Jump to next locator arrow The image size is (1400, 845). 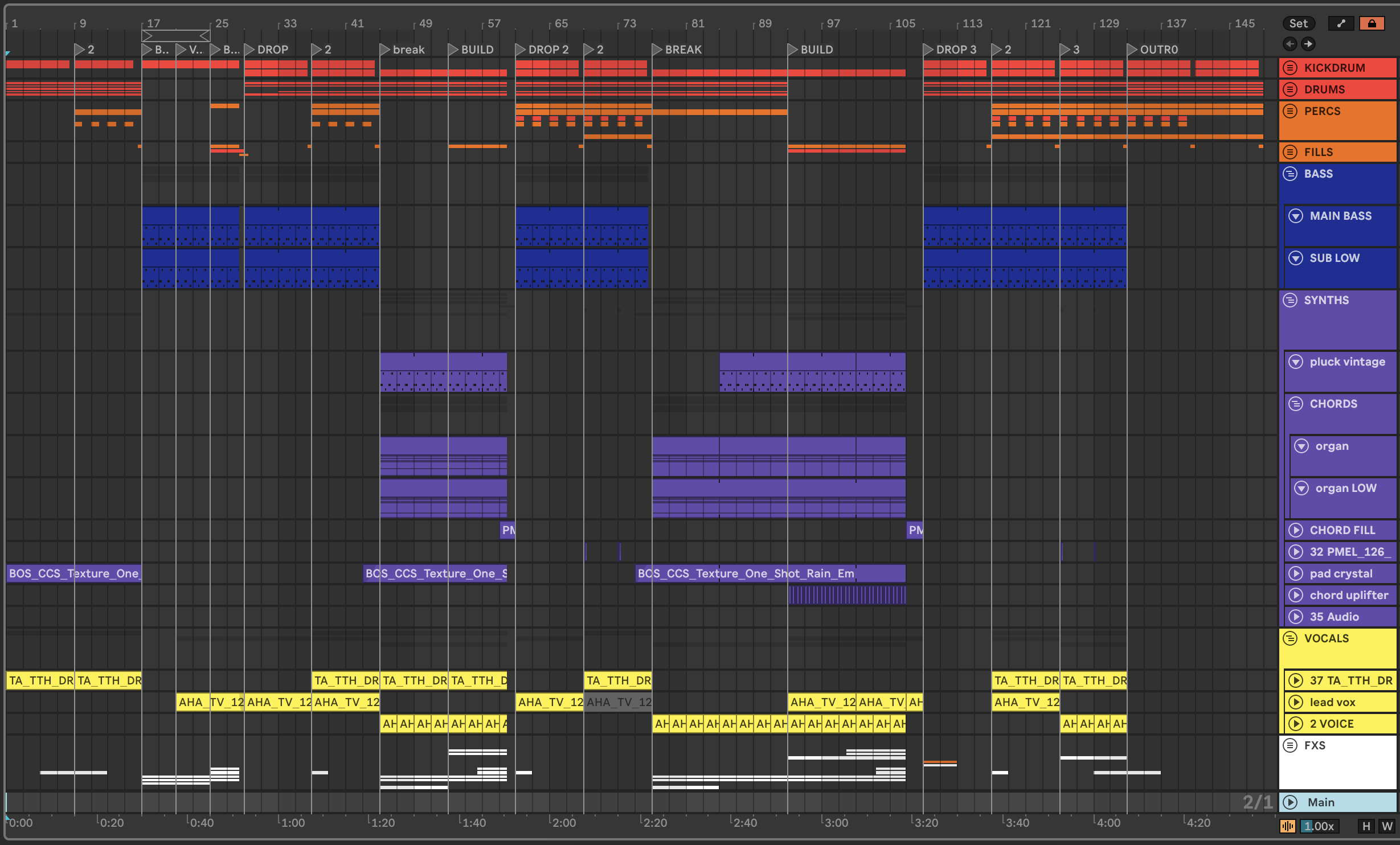click(1308, 44)
